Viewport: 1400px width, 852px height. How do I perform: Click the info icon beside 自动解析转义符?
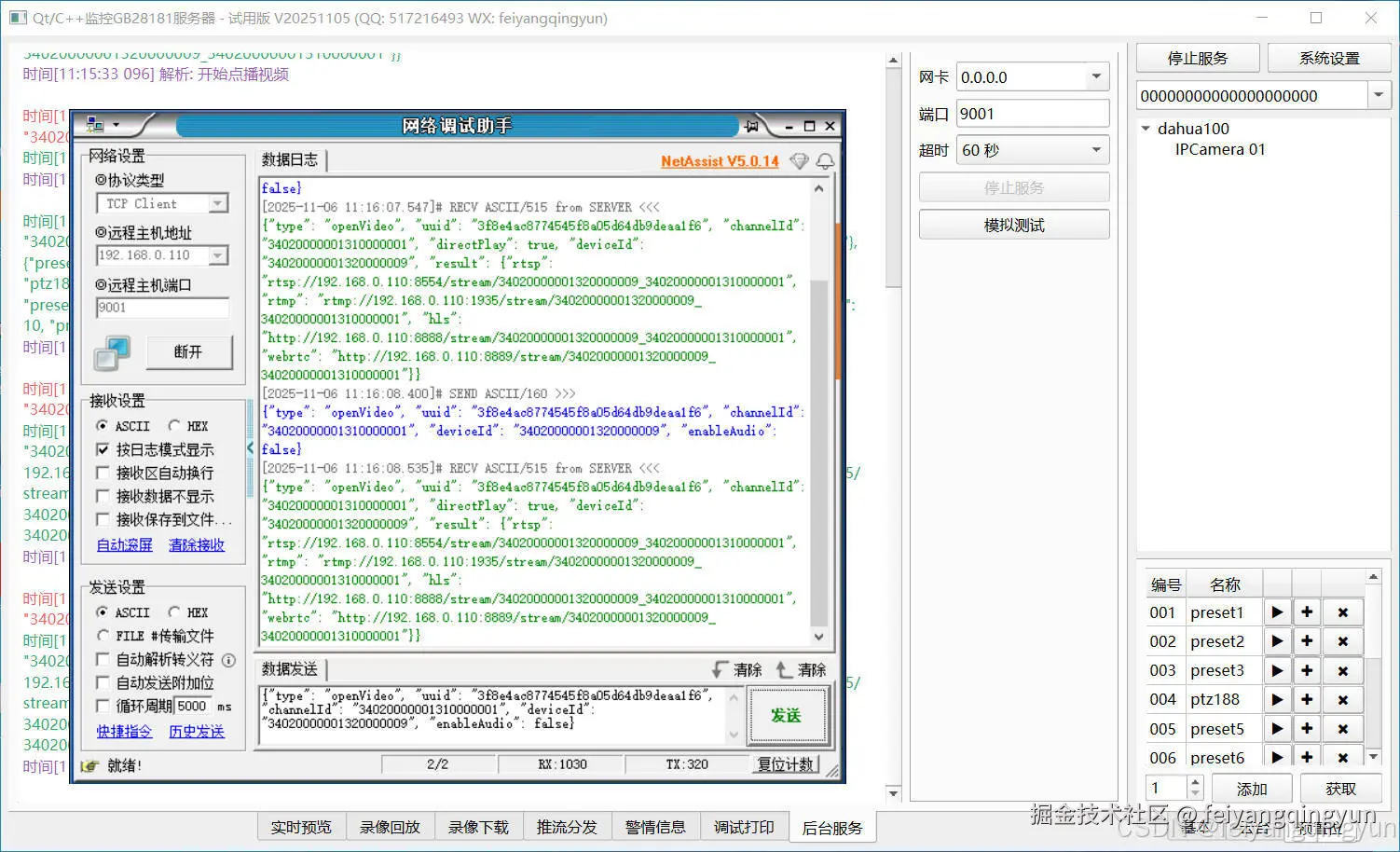[228, 659]
